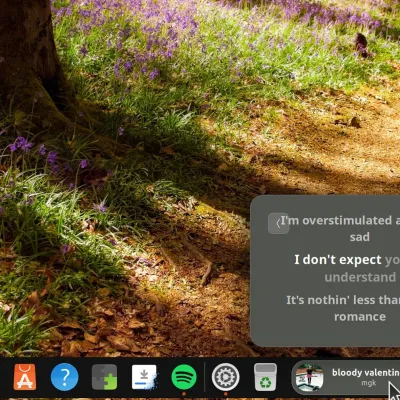Open the blue Help question-mark icon
The image size is (400, 400).
65,377
